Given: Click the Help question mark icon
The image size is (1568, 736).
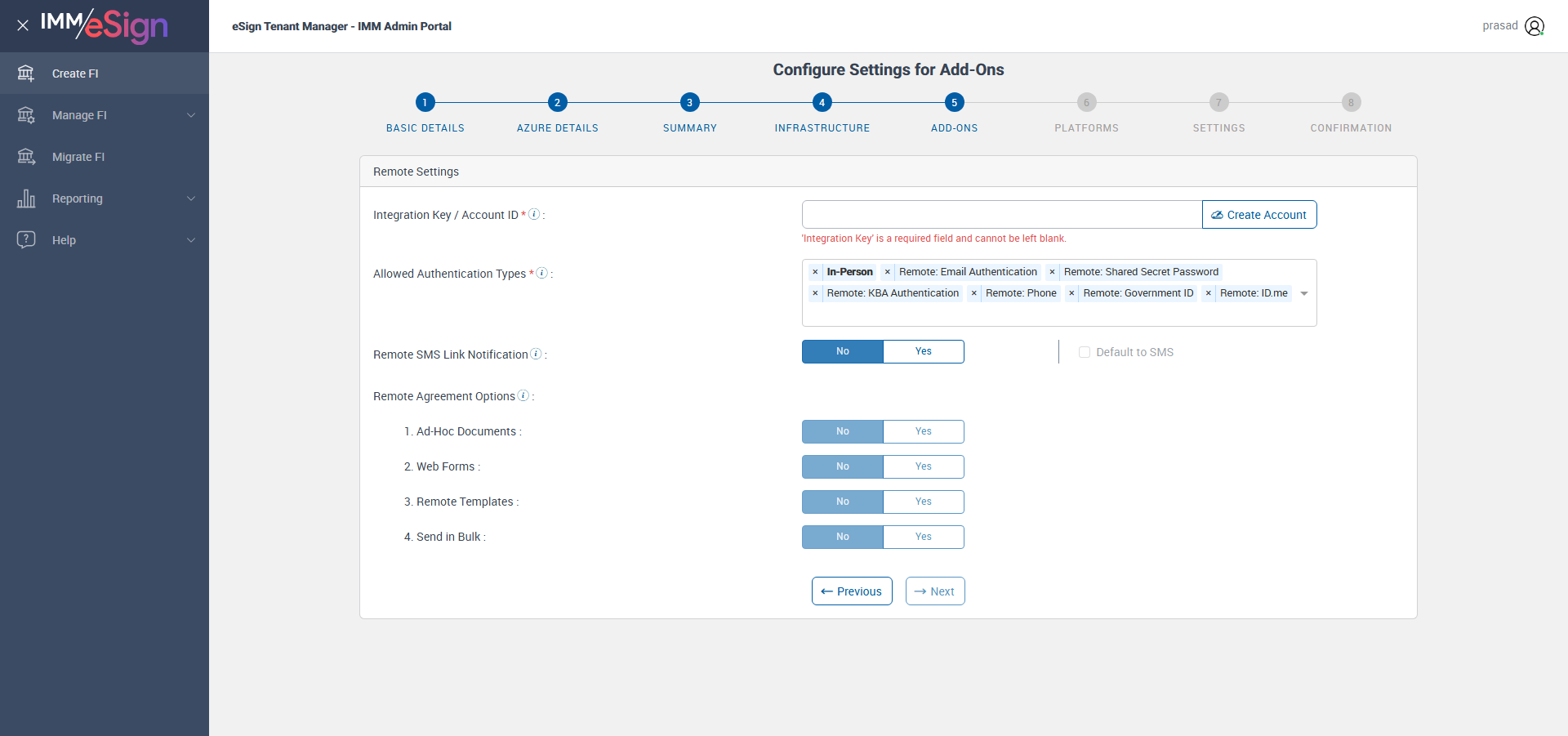Looking at the screenshot, I should (26, 239).
